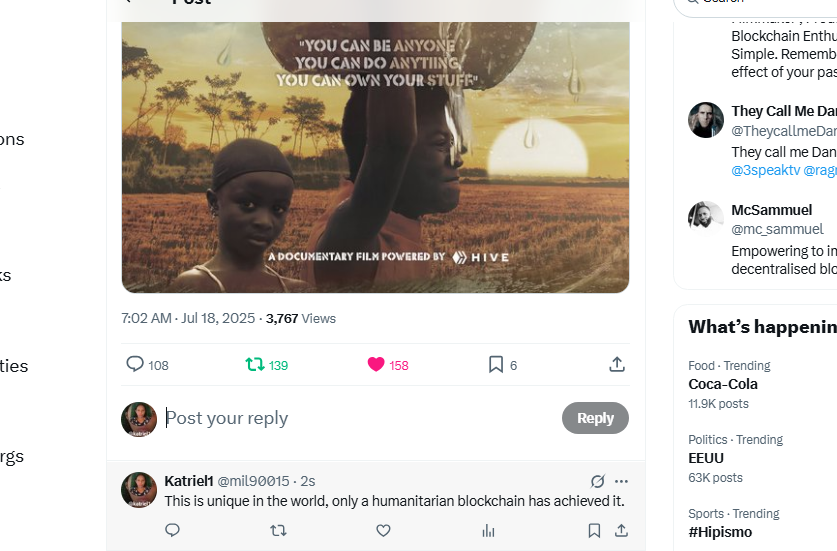Unlike the post via the pink heart
This screenshot has height=551, width=837.
376,364
